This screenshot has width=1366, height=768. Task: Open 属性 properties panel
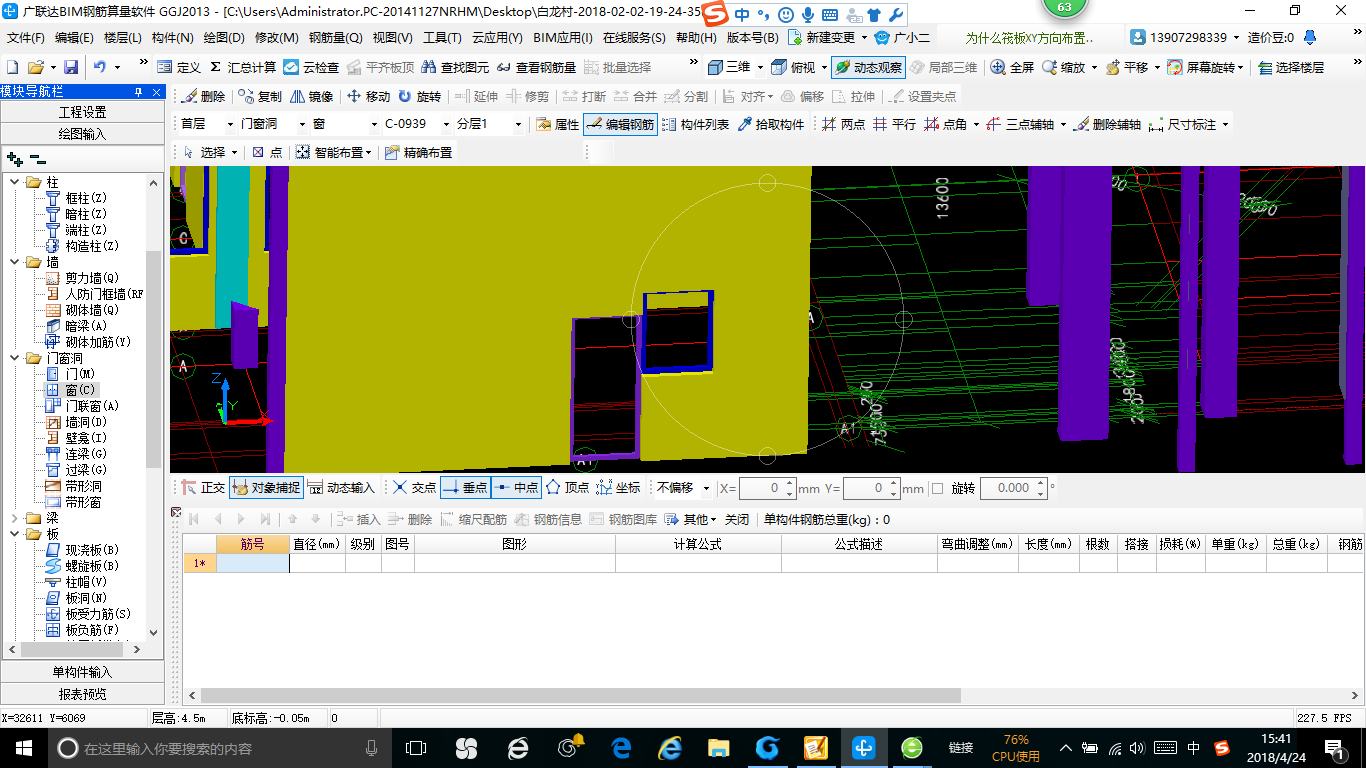(557, 124)
